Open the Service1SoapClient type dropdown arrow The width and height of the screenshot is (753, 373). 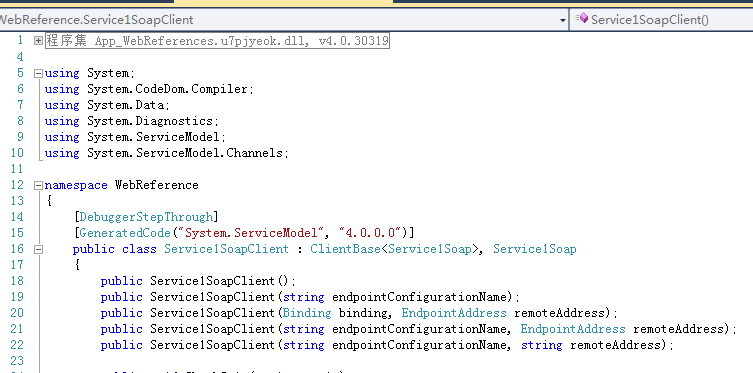click(x=563, y=20)
